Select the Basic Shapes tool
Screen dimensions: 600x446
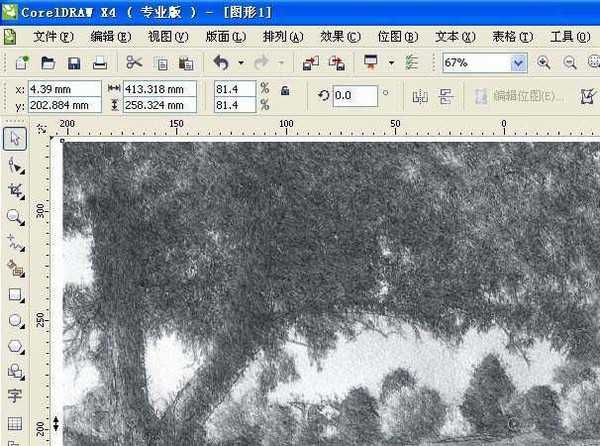(16, 371)
